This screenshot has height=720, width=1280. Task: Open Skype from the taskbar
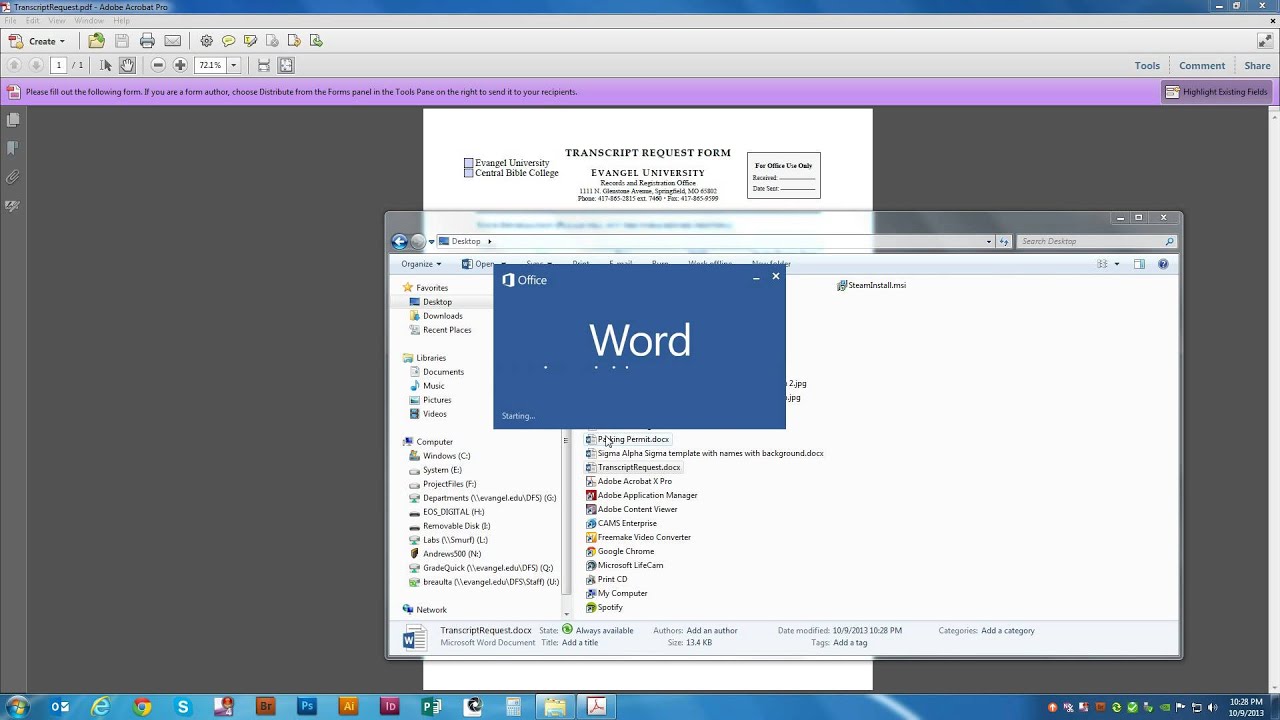coord(183,706)
